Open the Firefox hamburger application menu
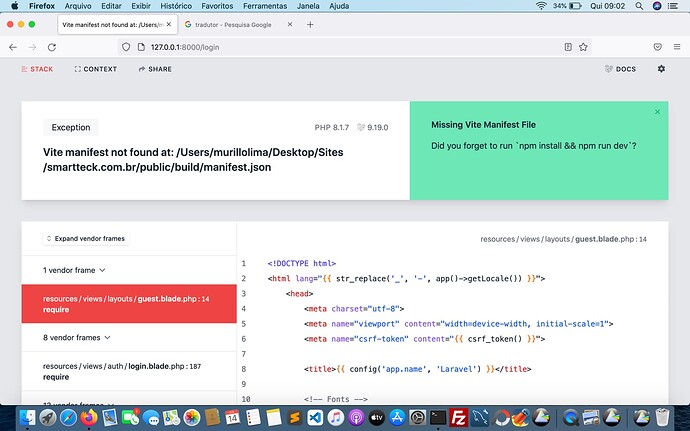 [677, 47]
